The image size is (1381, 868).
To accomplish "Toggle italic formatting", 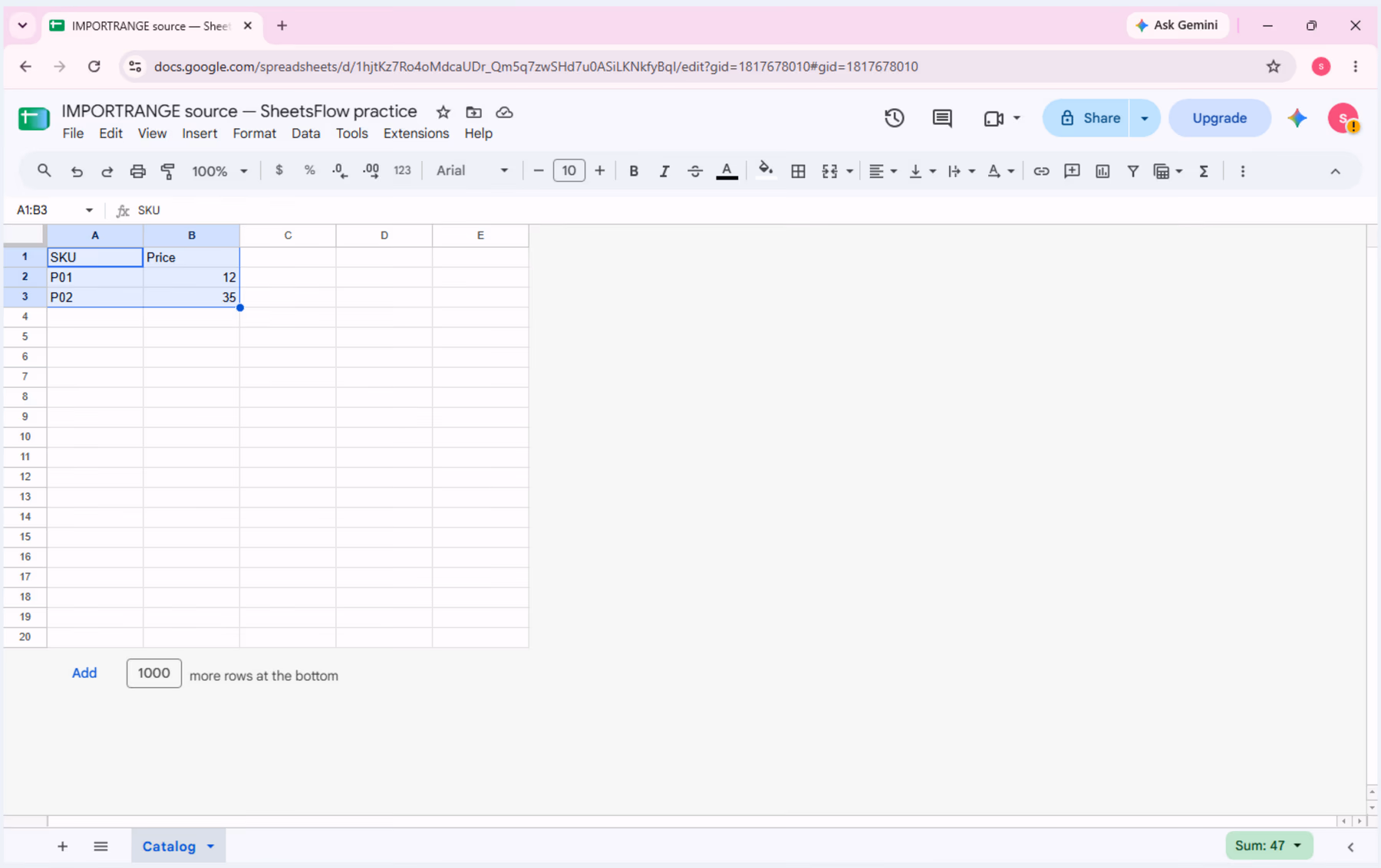I will coord(664,171).
